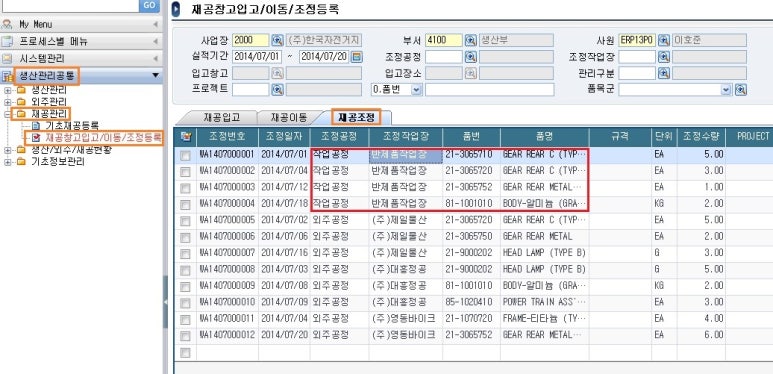
Task: Select cell HEAD LAMP (TYPE B) in row MA1407000007
Action: coord(545,253)
